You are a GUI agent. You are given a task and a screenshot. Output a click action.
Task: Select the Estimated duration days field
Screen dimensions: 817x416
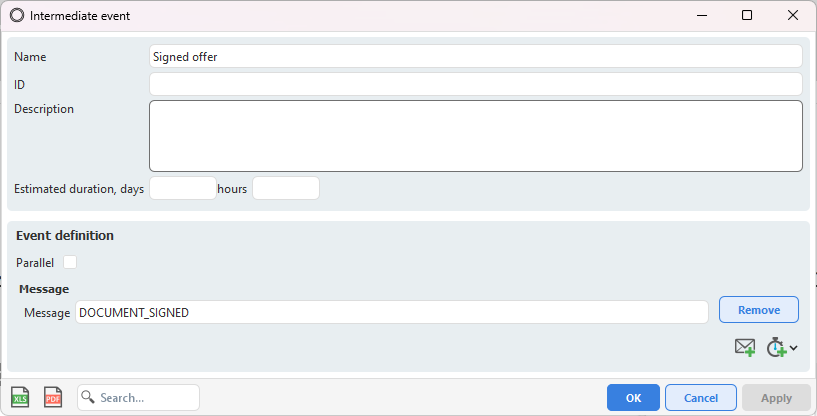pos(183,188)
